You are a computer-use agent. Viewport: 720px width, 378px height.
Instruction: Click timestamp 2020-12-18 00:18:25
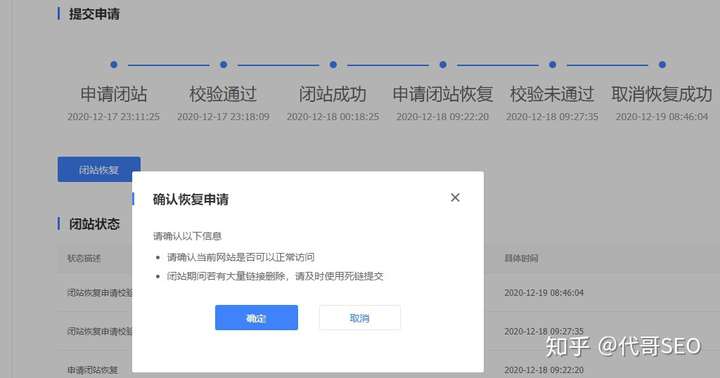[x=333, y=117]
